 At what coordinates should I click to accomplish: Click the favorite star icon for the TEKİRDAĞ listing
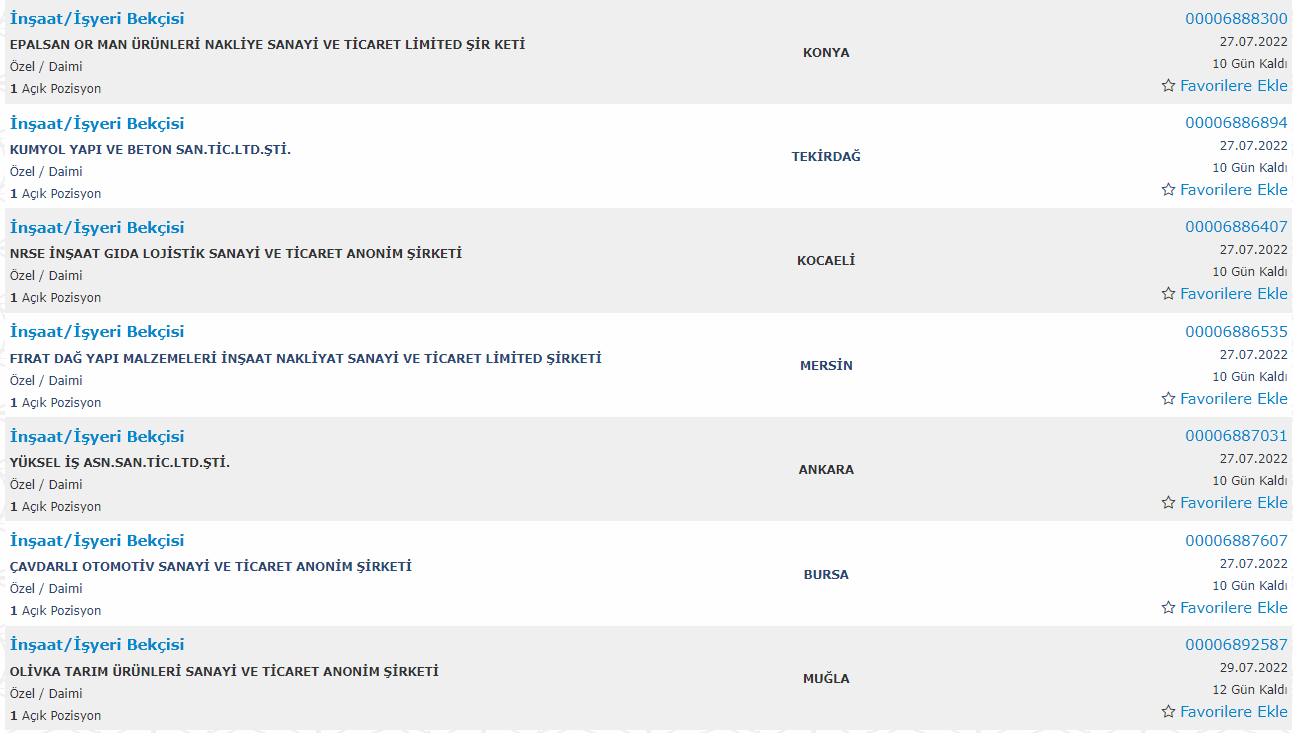click(1168, 190)
